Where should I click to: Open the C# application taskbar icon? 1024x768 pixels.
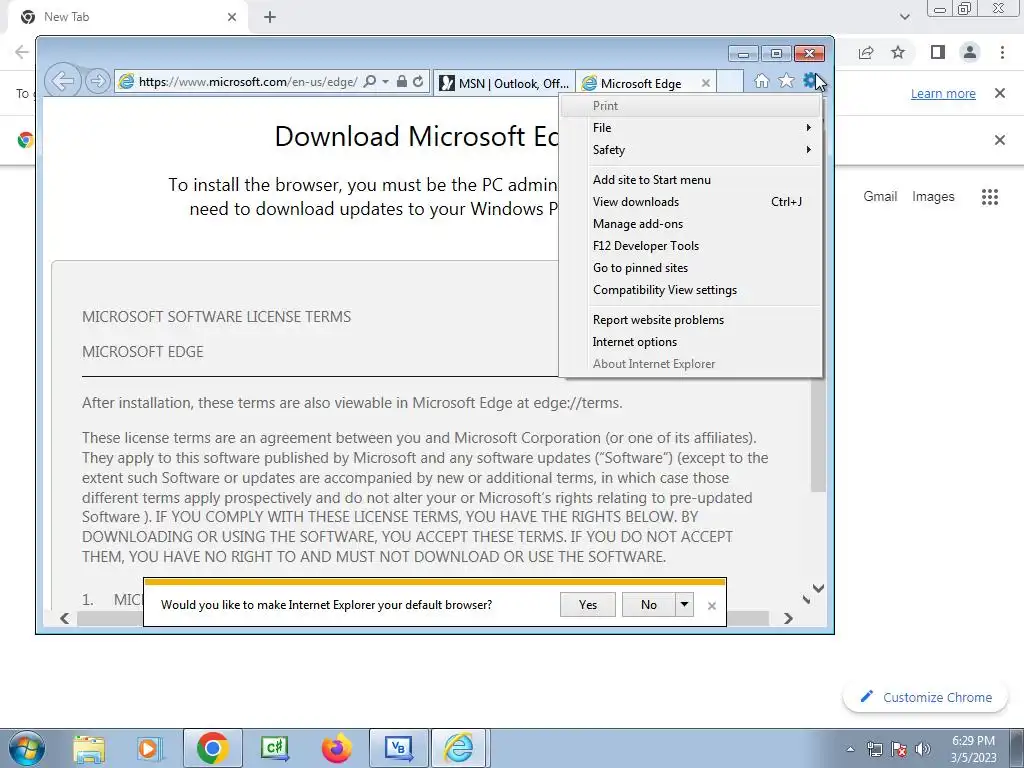click(x=274, y=748)
